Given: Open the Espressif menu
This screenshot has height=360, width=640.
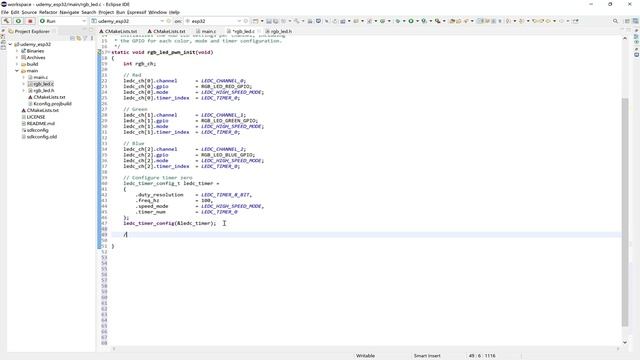Looking at the screenshot, I should pos(136,12).
